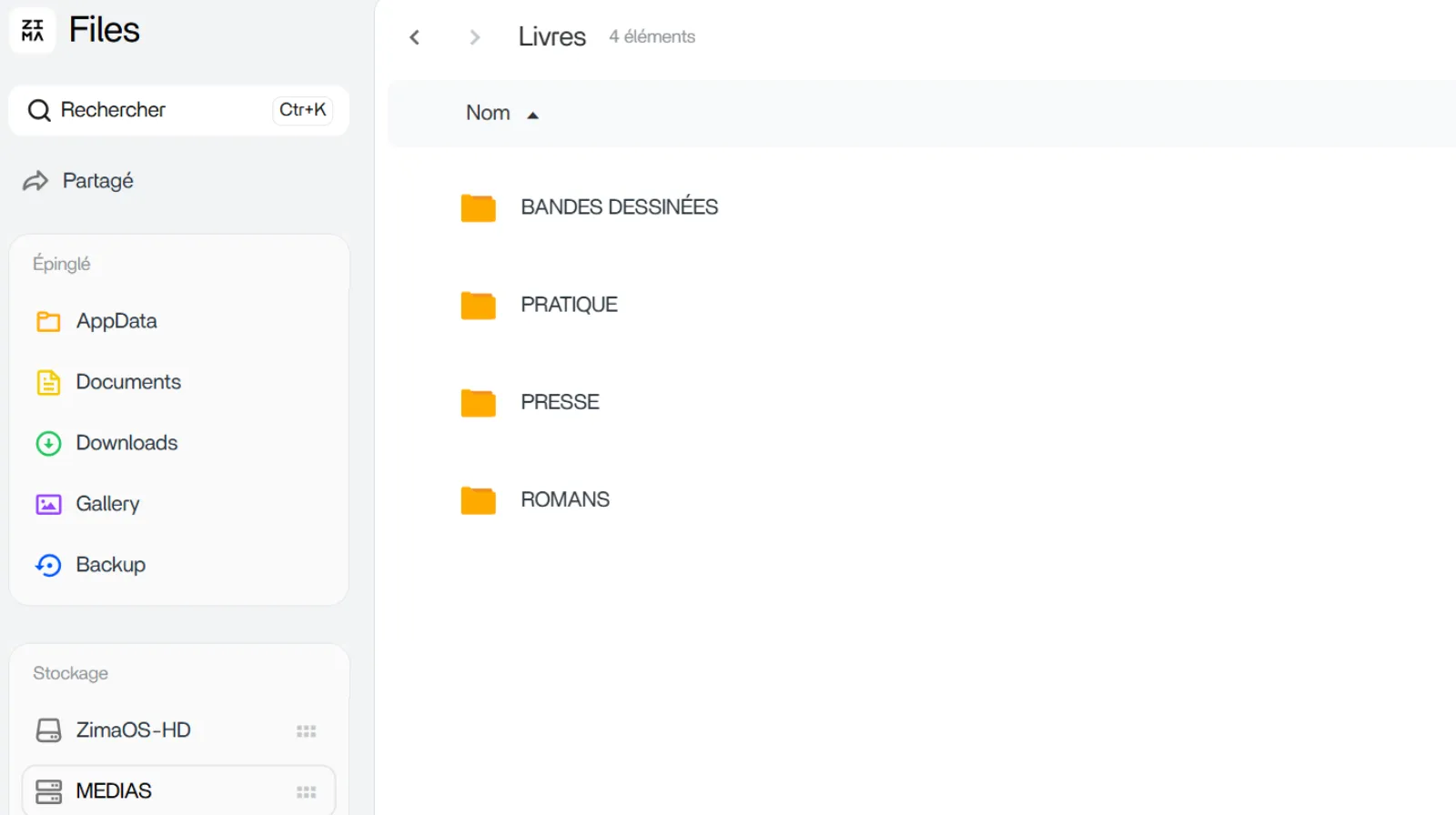Go back using the left arrow
The width and height of the screenshot is (1456, 815).
(x=415, y=37)
